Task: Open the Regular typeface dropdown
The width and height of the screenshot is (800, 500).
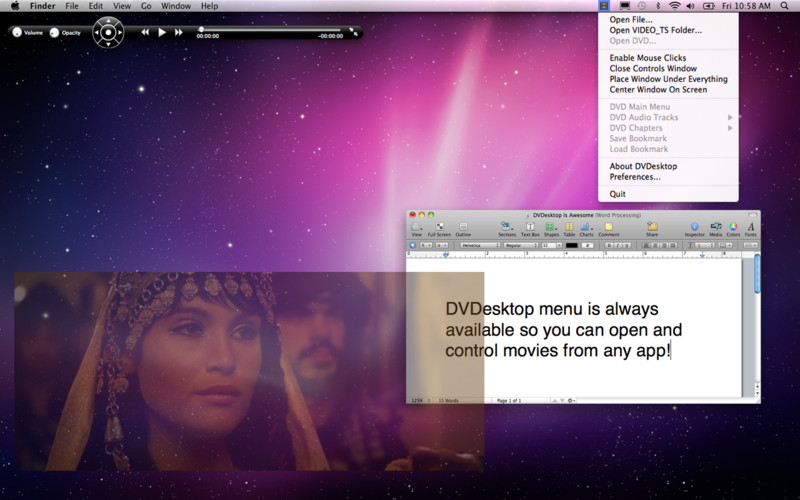Action: tap(521, 245)
